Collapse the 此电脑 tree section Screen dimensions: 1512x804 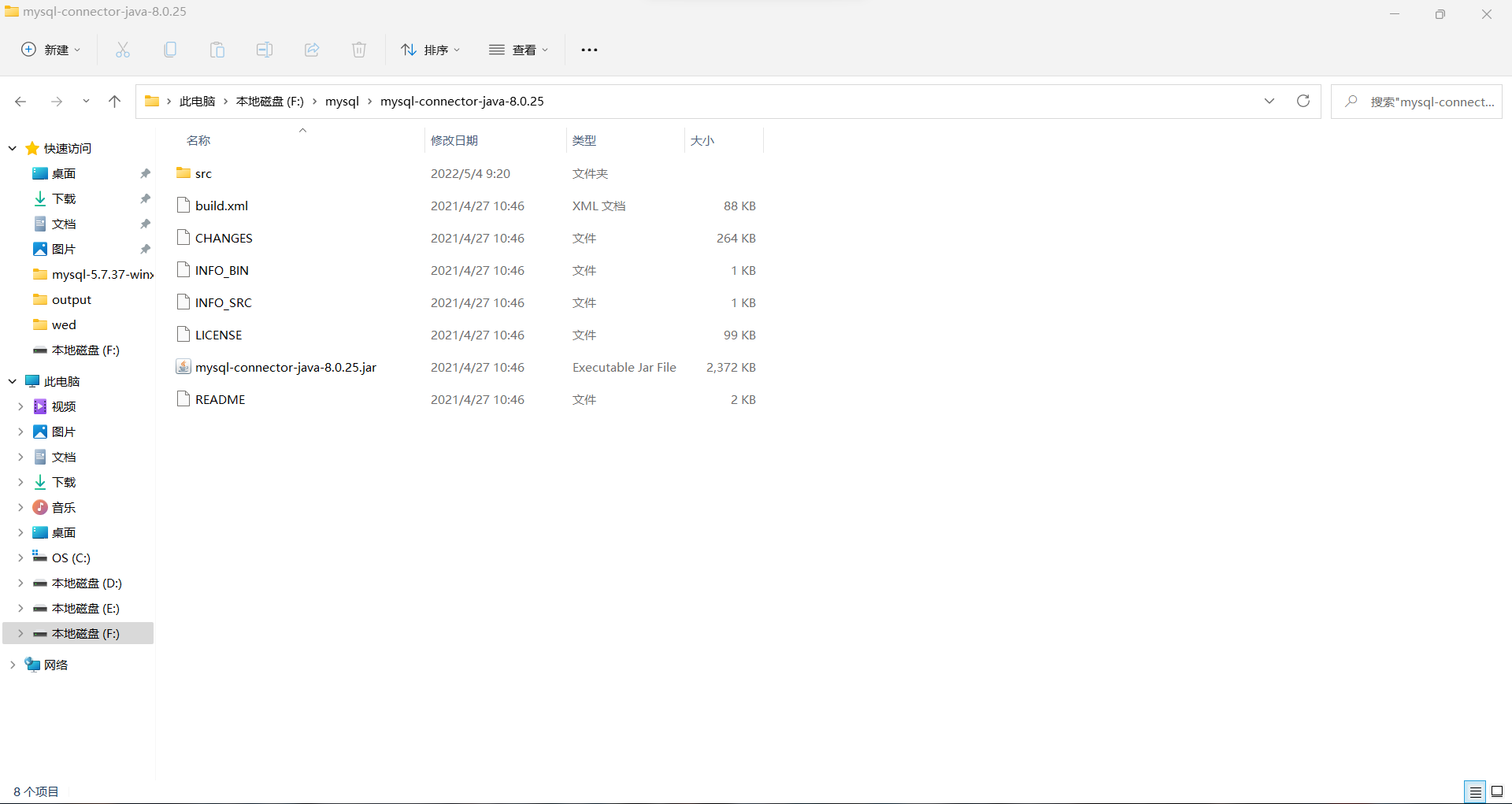[13, 381]
